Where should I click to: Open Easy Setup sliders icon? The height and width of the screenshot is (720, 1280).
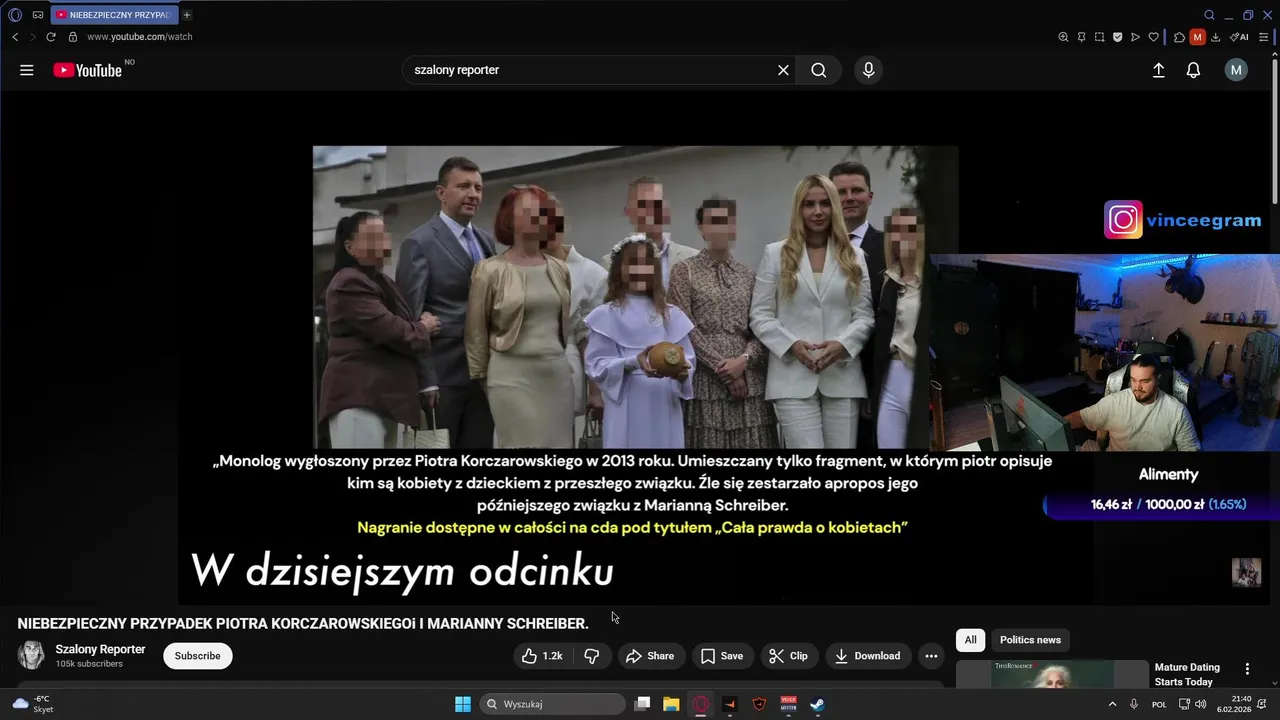coord(1264,37)
